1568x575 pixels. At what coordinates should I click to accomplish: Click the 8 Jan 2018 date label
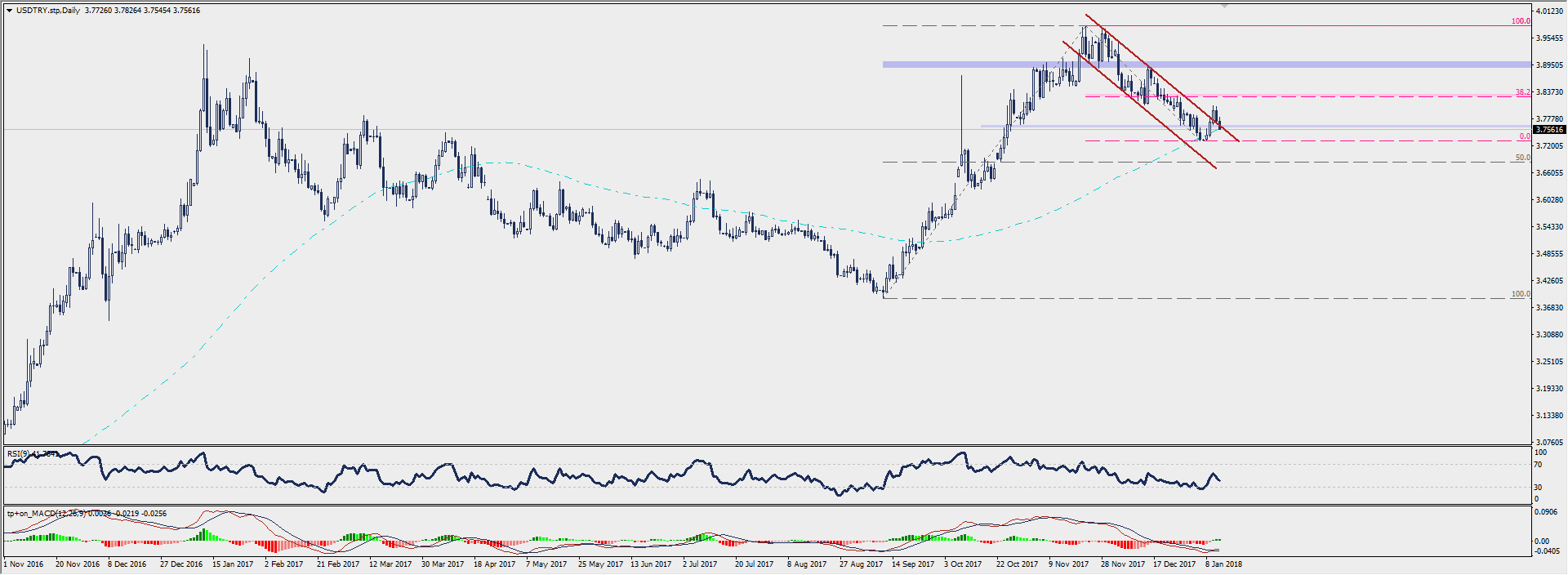tap(1223, 564)
